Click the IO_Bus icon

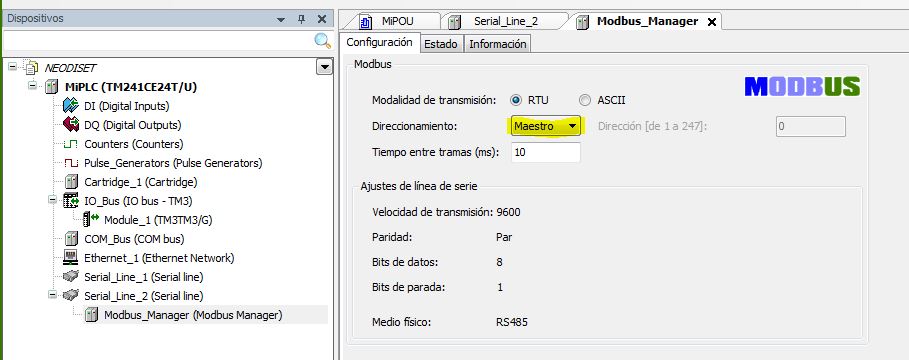71,201
